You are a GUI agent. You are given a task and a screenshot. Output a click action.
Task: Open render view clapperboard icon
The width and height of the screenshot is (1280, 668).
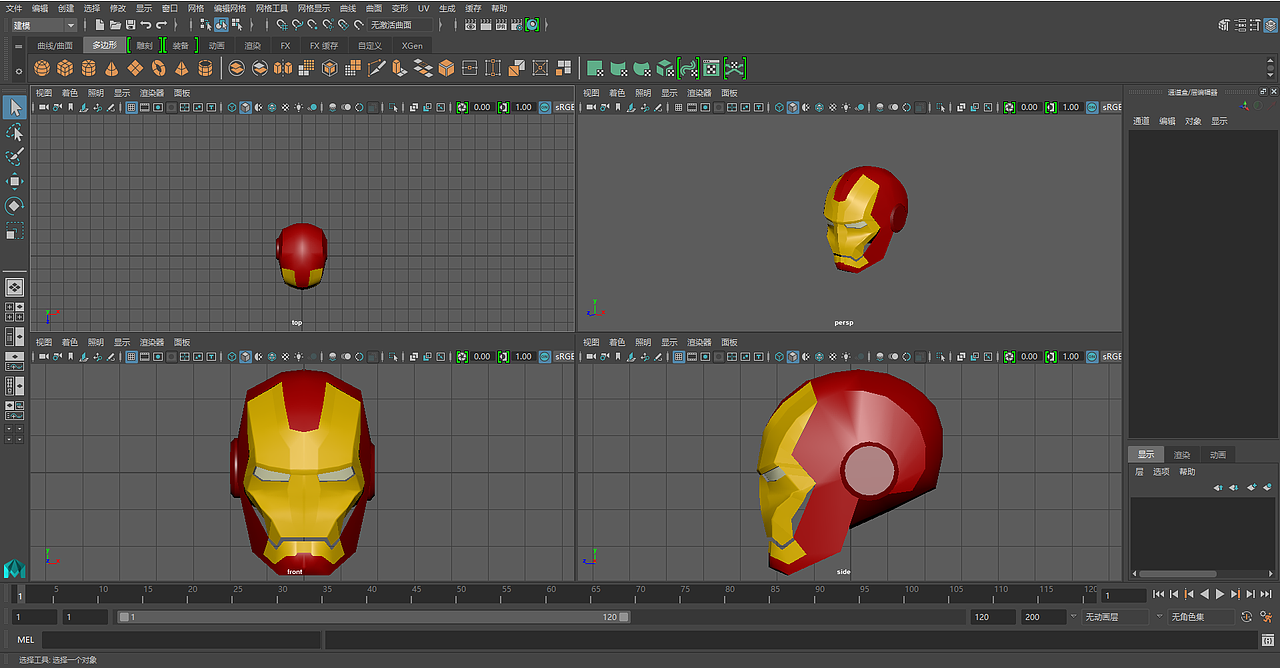pyautogui.click(x=470, y=24)
